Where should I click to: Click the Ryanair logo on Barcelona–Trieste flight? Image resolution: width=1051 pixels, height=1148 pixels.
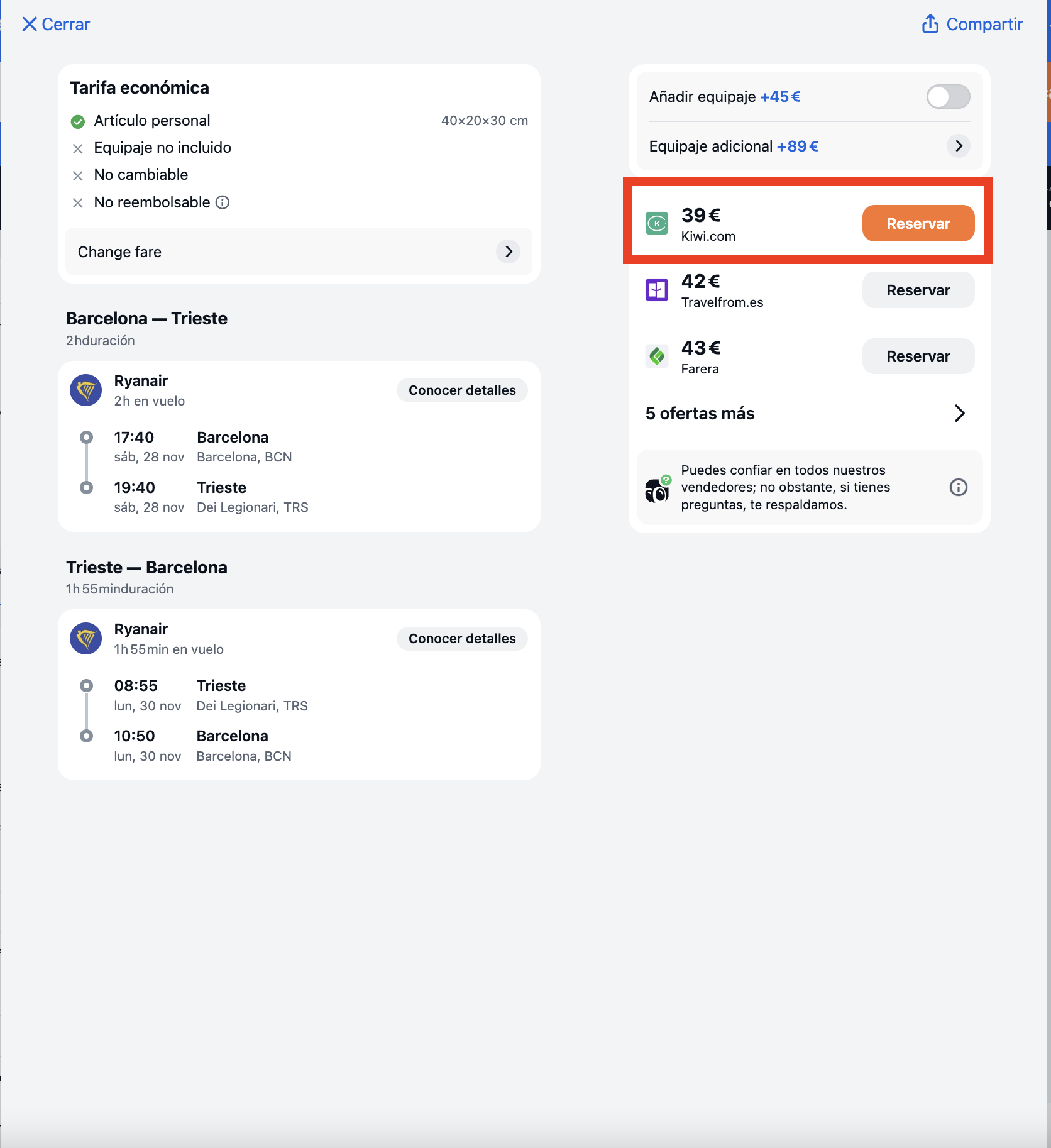tap(86, 390)
